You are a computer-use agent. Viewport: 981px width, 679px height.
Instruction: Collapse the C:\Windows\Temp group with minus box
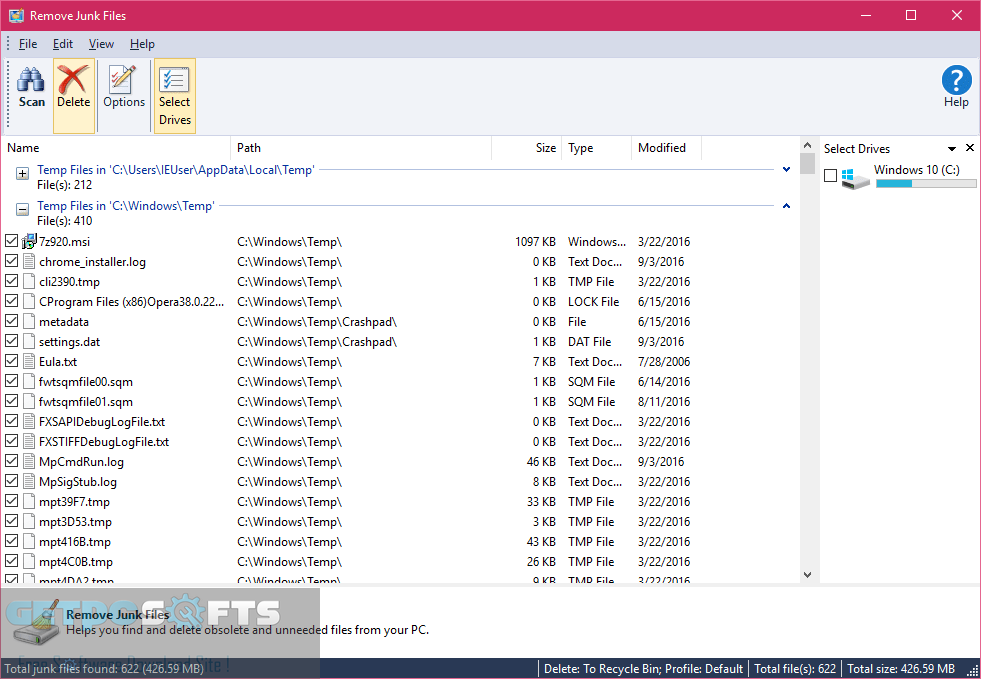23,210
